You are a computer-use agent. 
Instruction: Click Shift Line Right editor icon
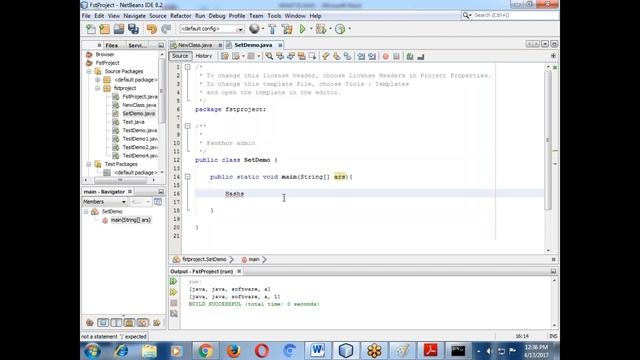click(372, 56)
